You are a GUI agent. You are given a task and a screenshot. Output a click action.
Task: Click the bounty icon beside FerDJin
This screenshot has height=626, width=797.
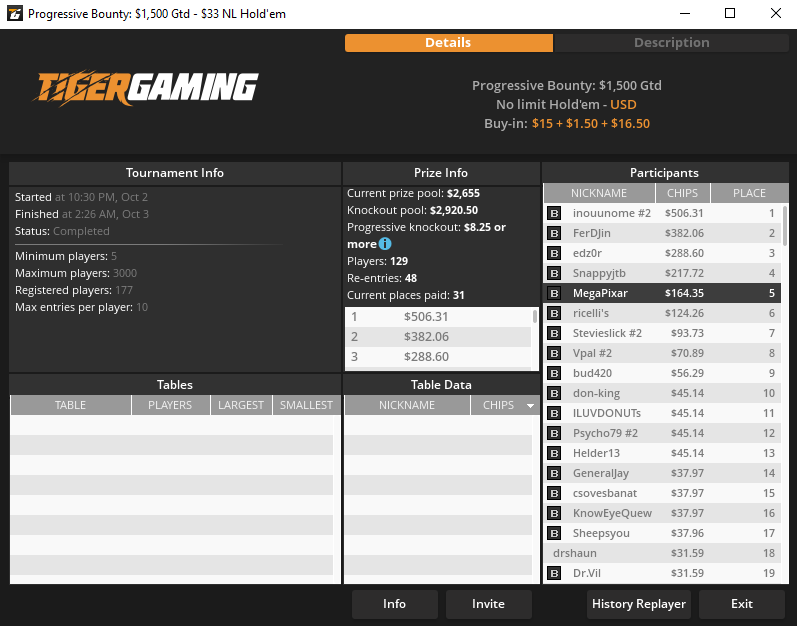pos(554,233)
